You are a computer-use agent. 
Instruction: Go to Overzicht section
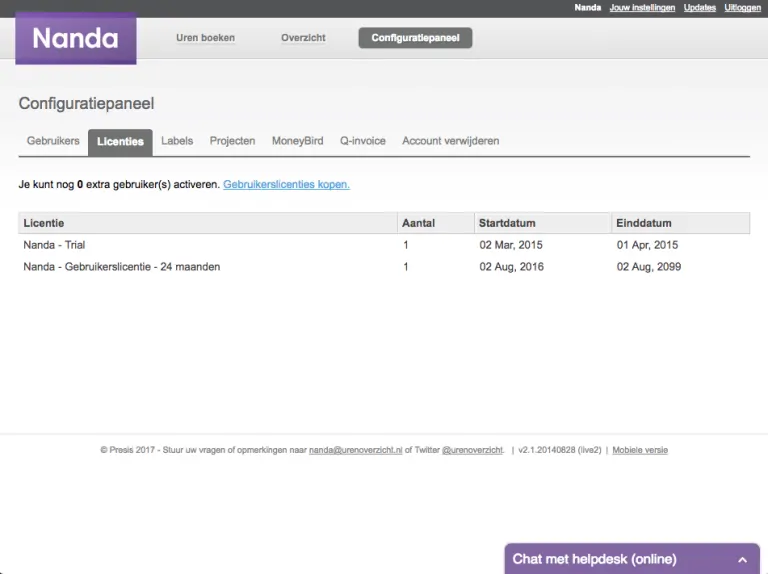point(303,38)
